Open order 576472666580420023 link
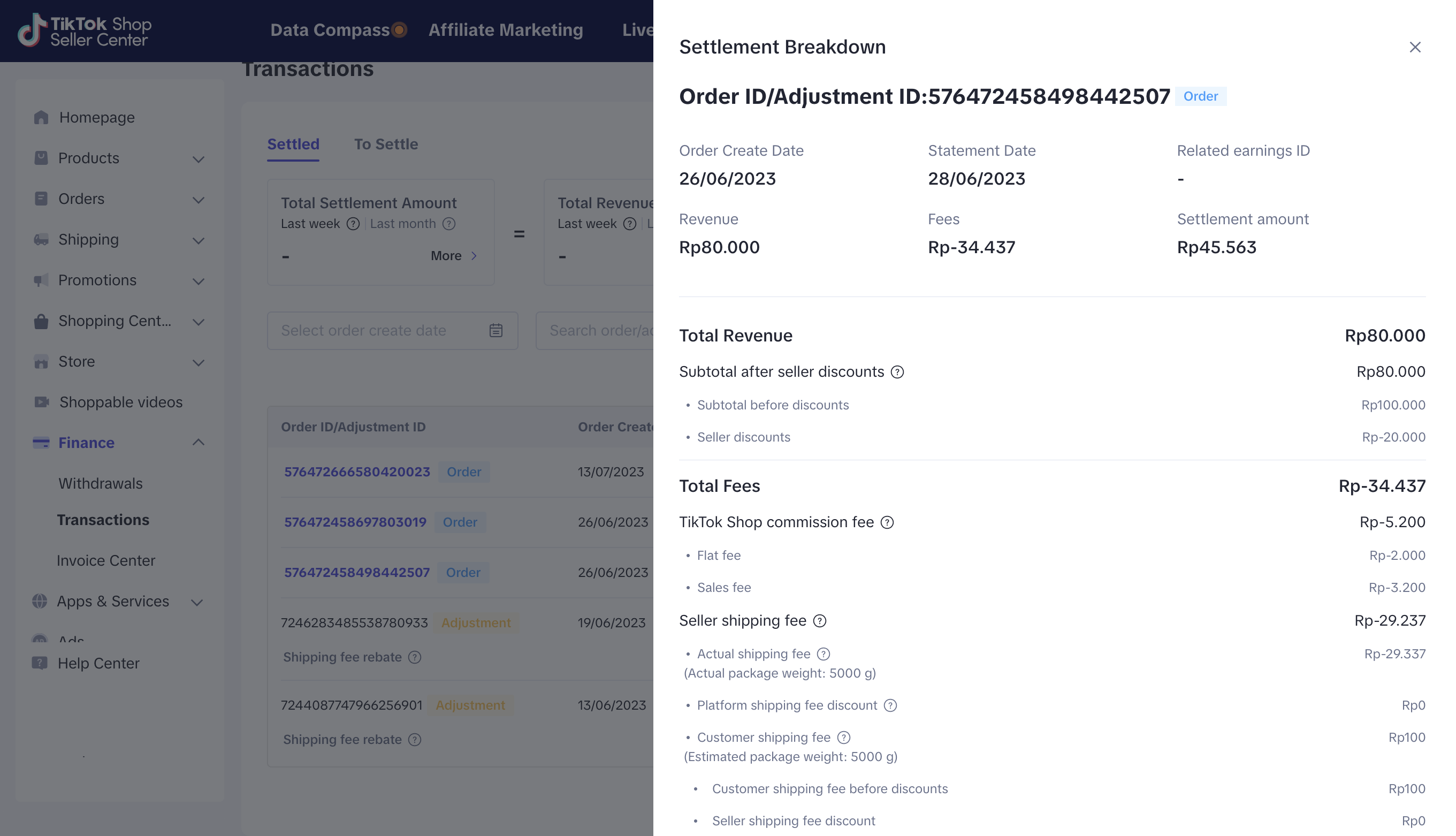 coord(357,472)
